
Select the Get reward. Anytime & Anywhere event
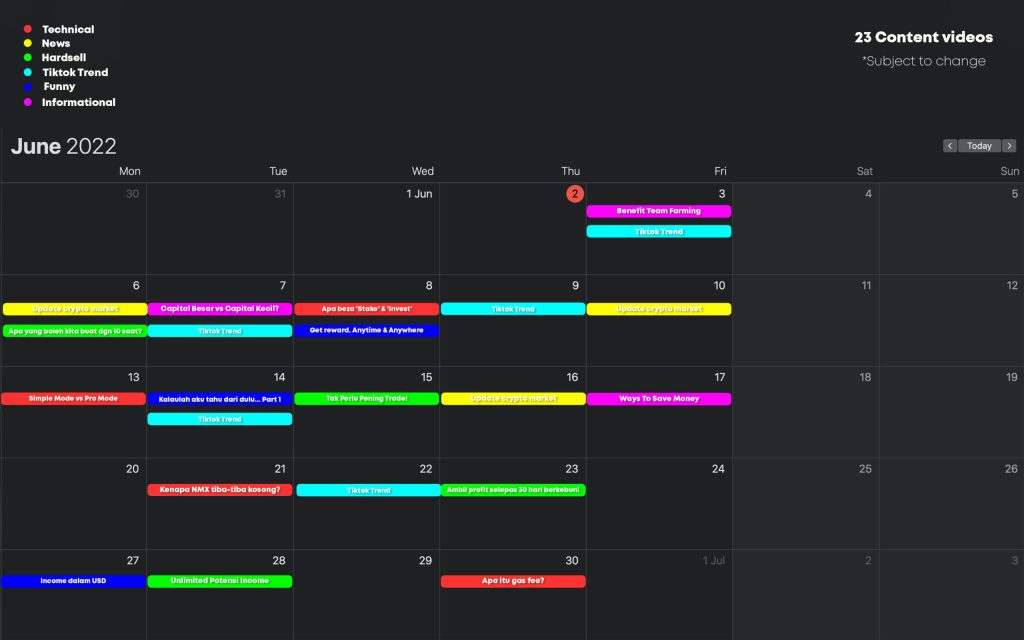[366, 330]
